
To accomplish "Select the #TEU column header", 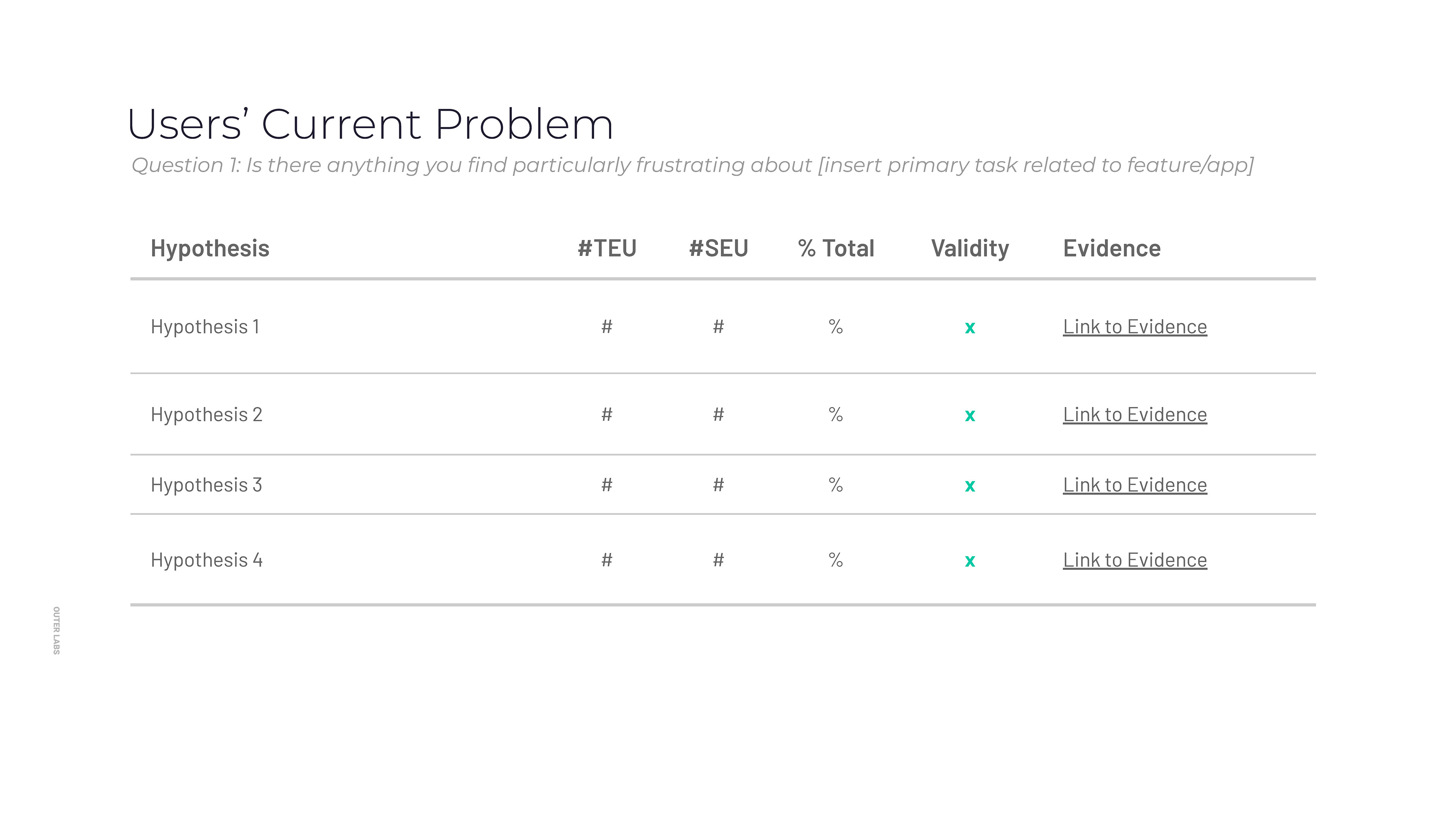I will point(607,249).
